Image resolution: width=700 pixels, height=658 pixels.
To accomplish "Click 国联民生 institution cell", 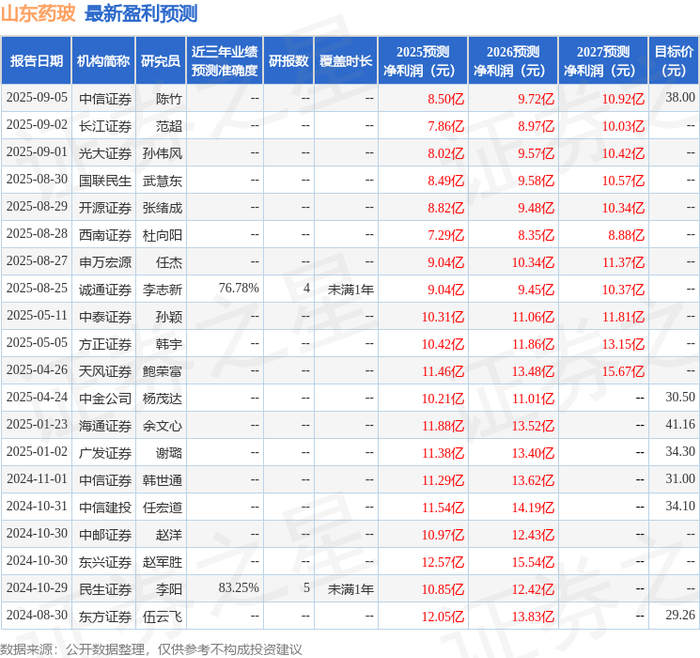I will [105, 181].
